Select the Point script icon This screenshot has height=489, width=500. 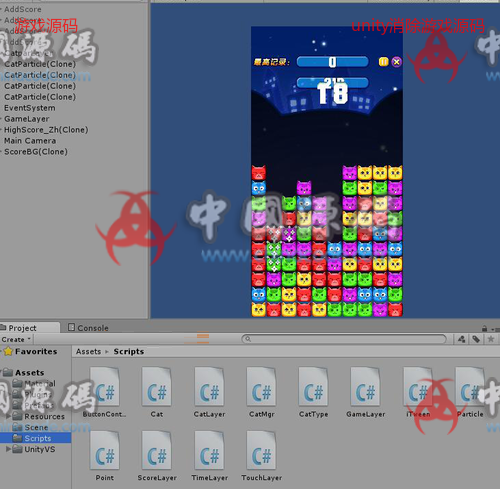(104, 450)
